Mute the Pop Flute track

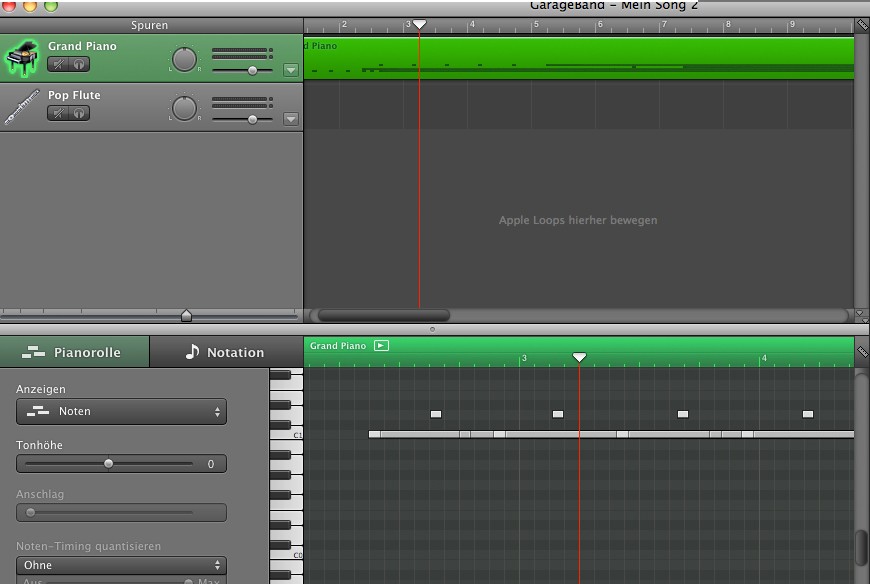pos(58,113)
